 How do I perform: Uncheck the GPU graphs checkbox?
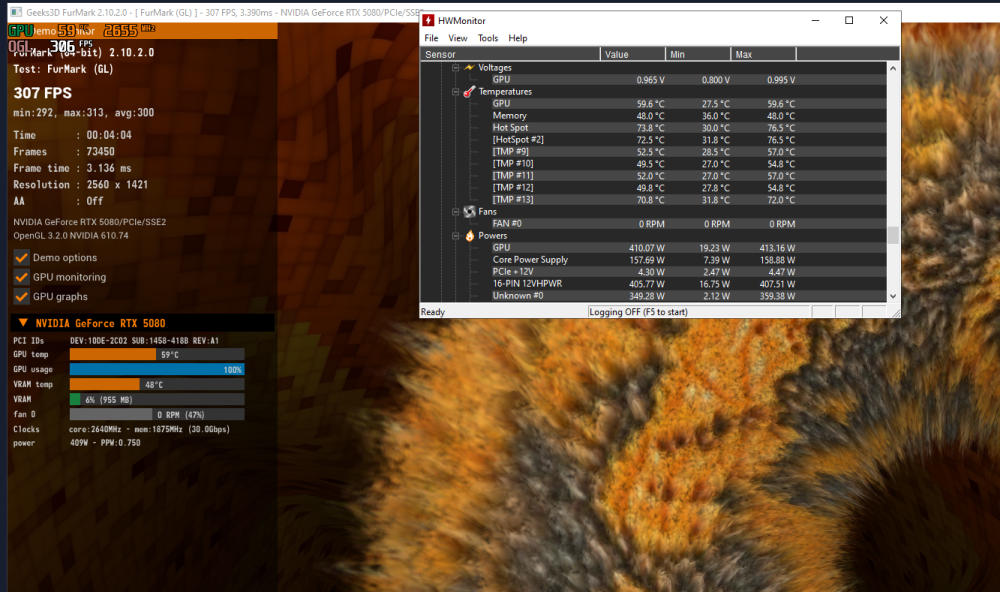pyautogui.click(x=22, y=297)
